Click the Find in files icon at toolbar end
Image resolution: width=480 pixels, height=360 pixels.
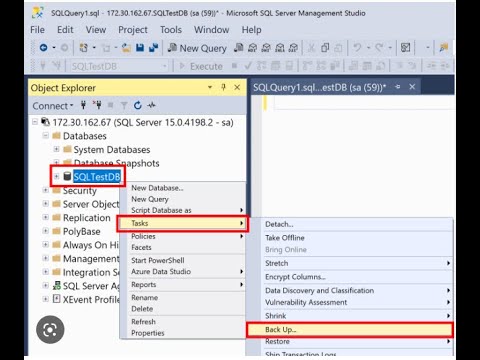pos(444,48)
